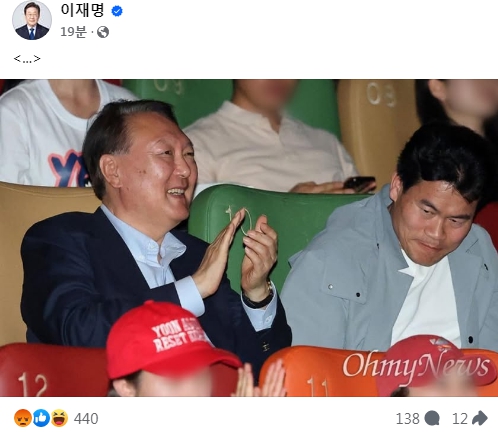498x433 pixels.
Task: View the 440 reactions list
Action: (86, 419)
